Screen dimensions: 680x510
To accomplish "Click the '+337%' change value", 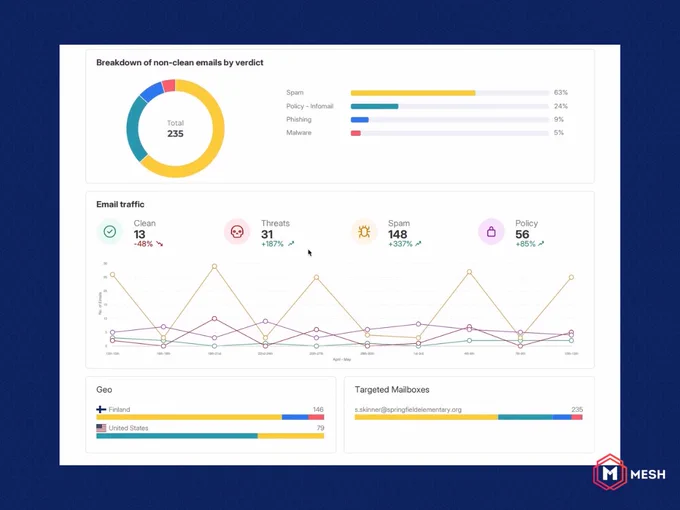I will (400, 244).
